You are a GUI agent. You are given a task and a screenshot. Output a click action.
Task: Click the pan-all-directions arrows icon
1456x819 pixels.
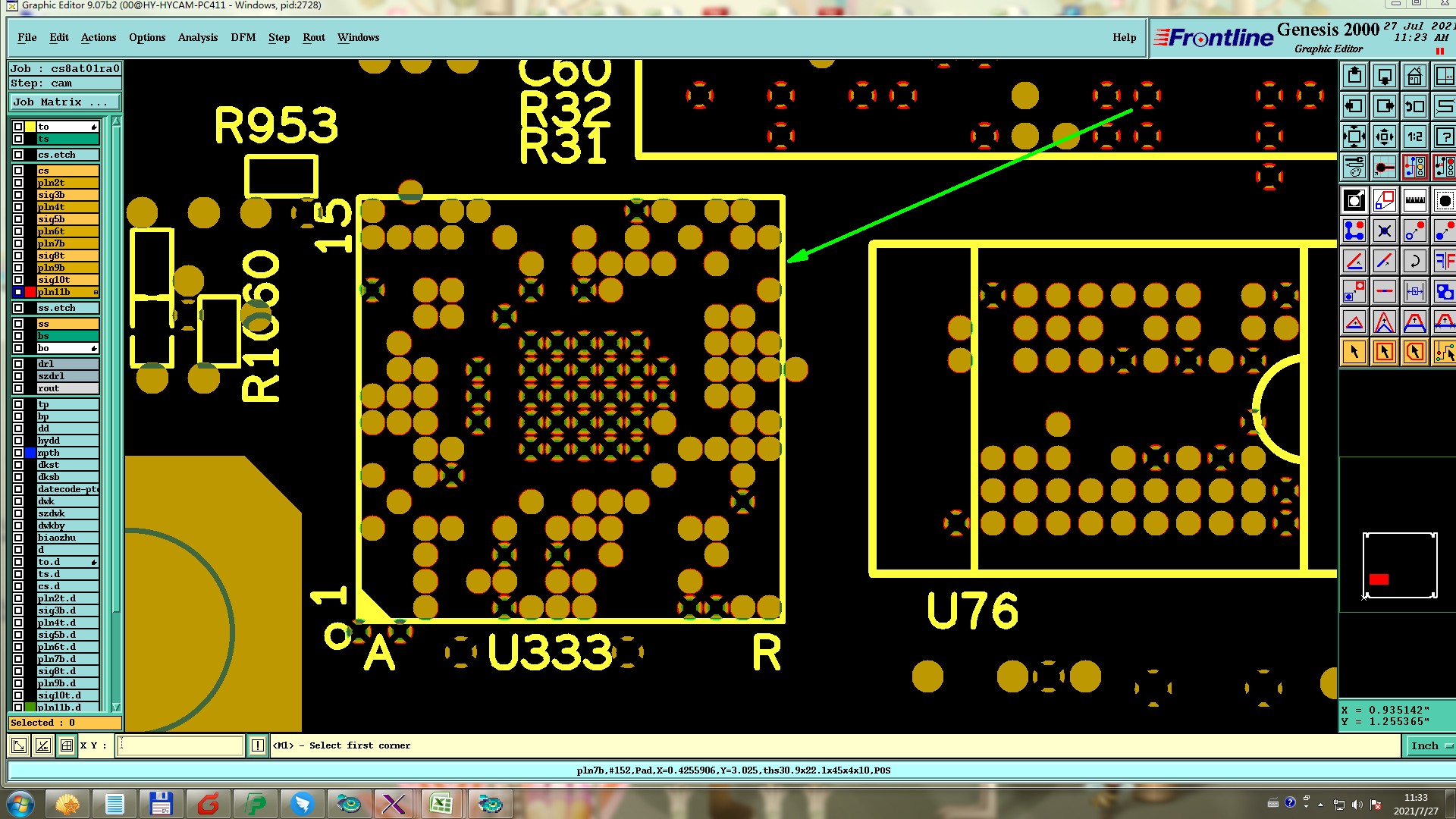[x=1384, y=137]
